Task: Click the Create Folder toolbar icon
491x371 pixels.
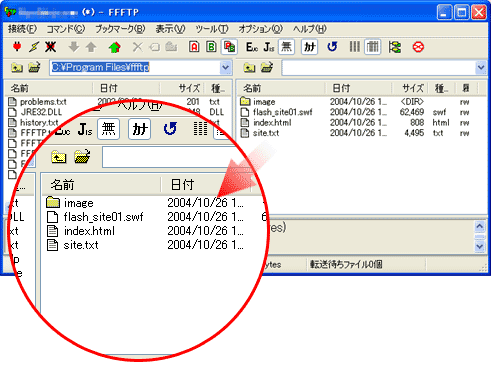Action: click(x=171, y=47)
